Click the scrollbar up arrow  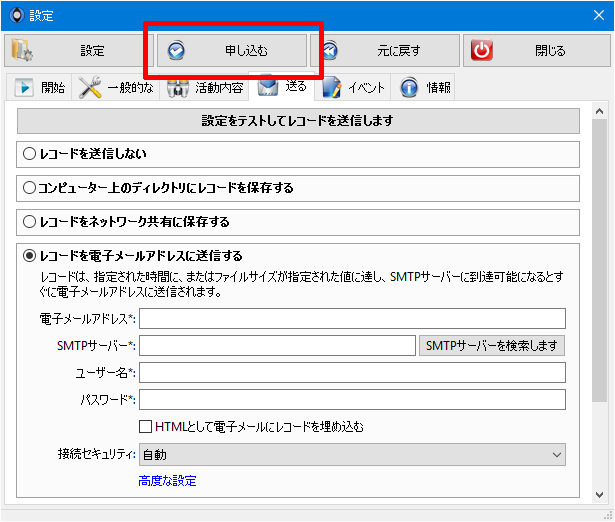599,111
